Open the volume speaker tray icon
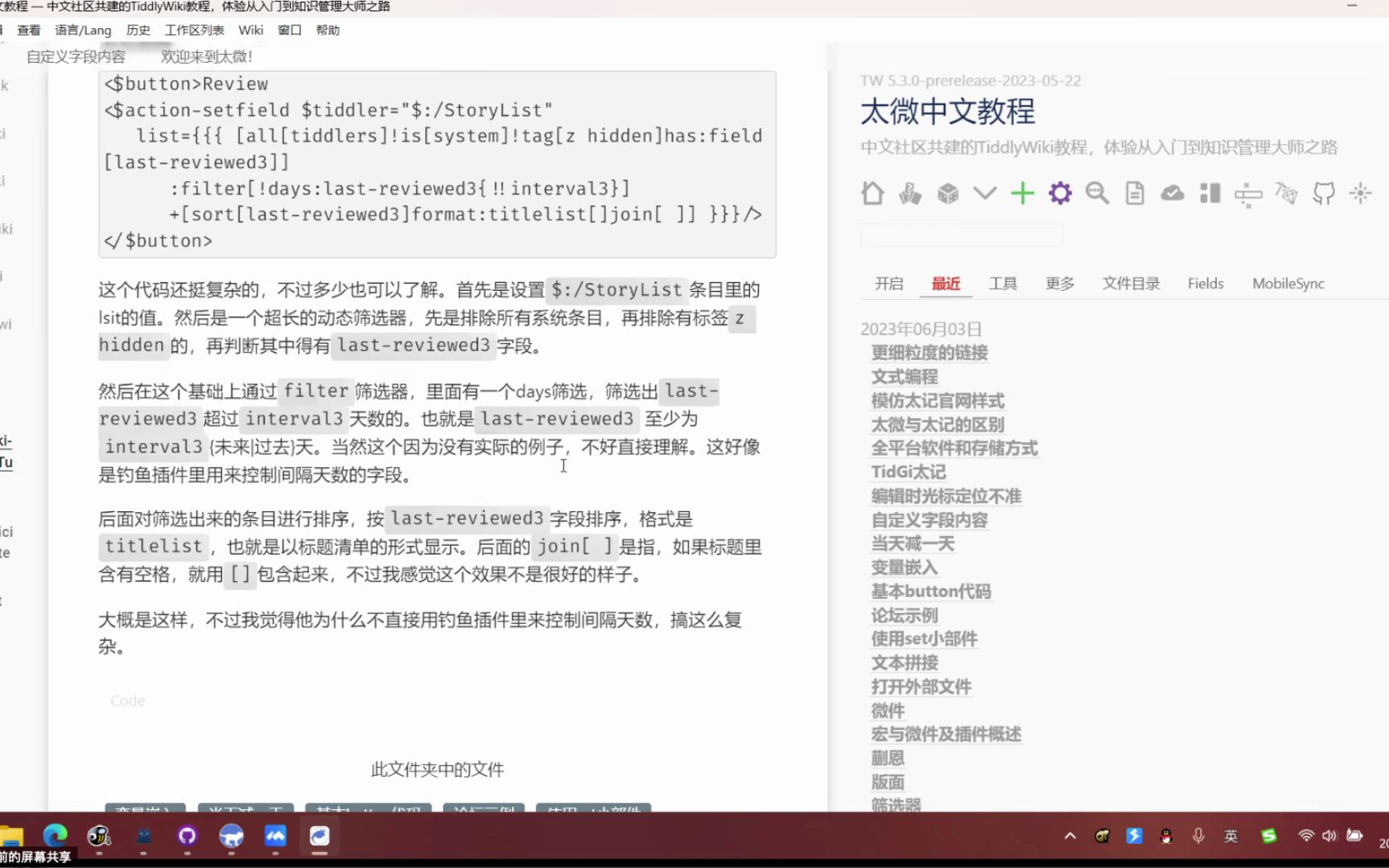The height and width of the screenshot is (868, 1389). coord(1330,836)
